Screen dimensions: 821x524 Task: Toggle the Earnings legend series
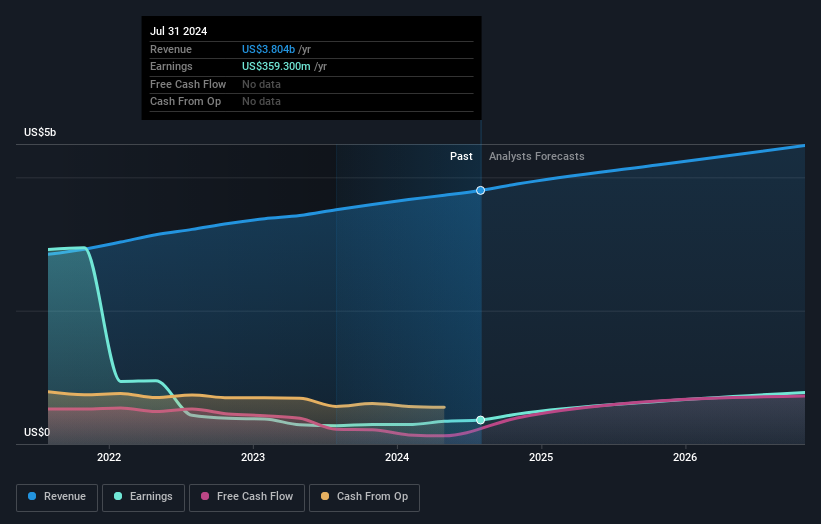143,497
